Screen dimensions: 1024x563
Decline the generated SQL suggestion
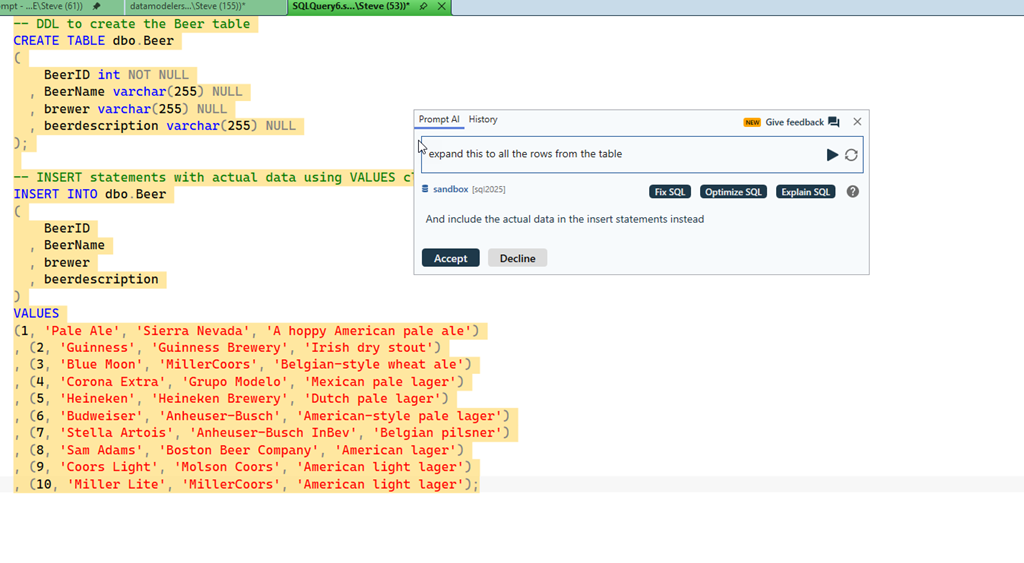(x=517, y=258)
